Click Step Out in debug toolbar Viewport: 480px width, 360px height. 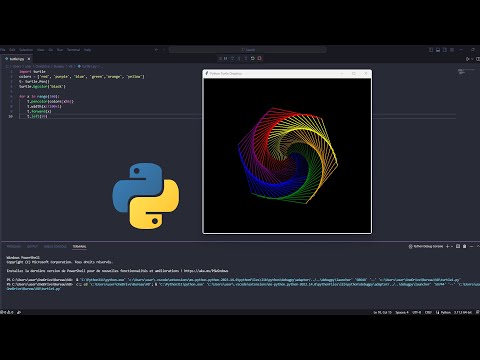pos(246,58)
